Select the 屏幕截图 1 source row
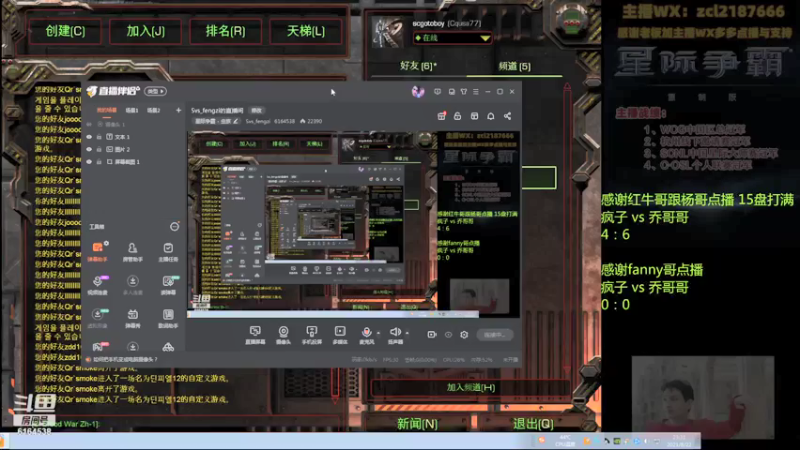Image resolution: width=800 pixels, height=450 pixels. tap(134, 162)
